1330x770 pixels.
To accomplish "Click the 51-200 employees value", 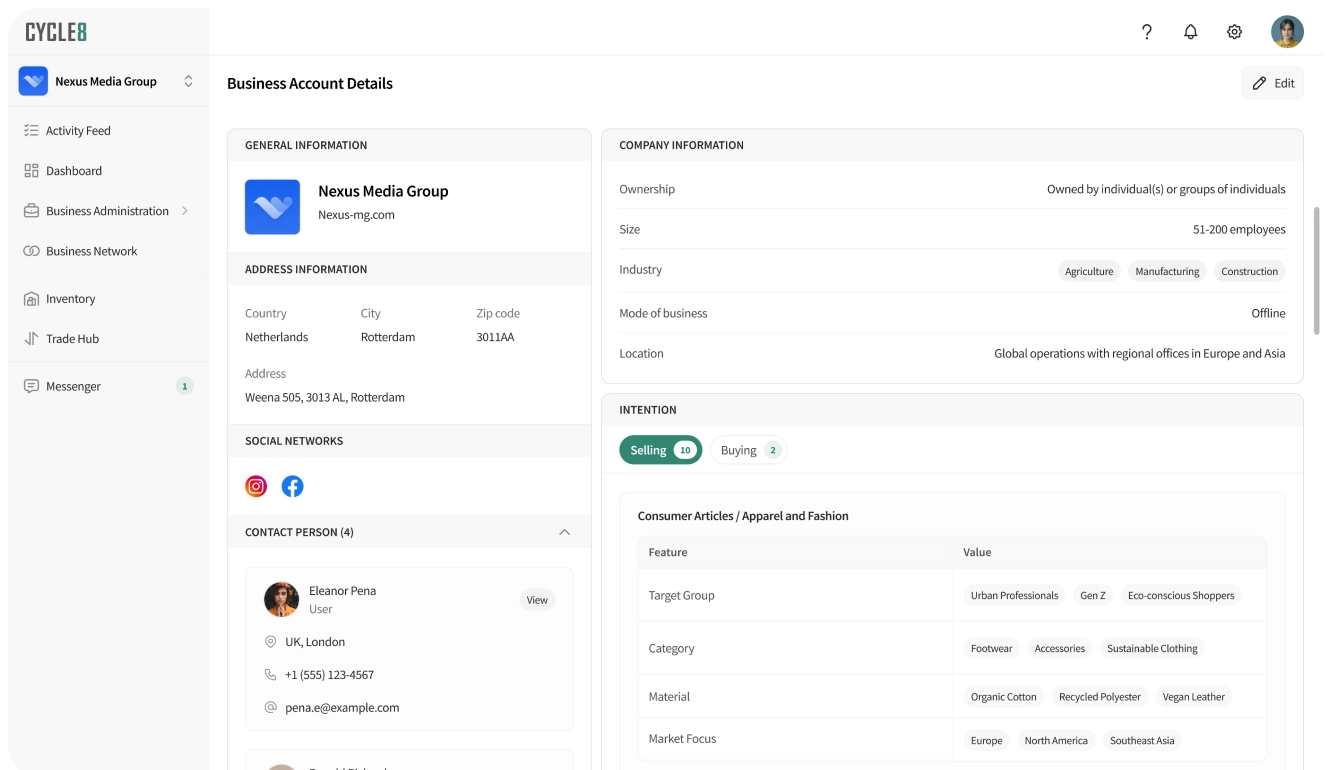I will [1239, 229].
